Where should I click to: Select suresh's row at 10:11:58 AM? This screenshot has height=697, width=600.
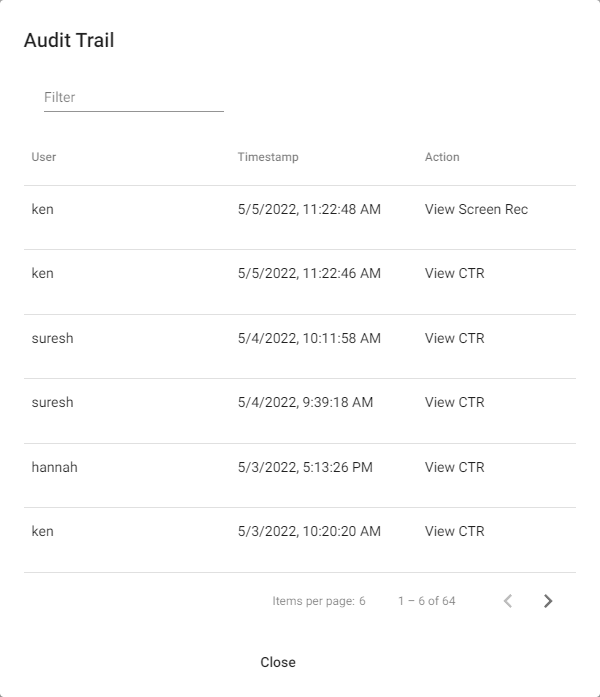coord(300,347)
